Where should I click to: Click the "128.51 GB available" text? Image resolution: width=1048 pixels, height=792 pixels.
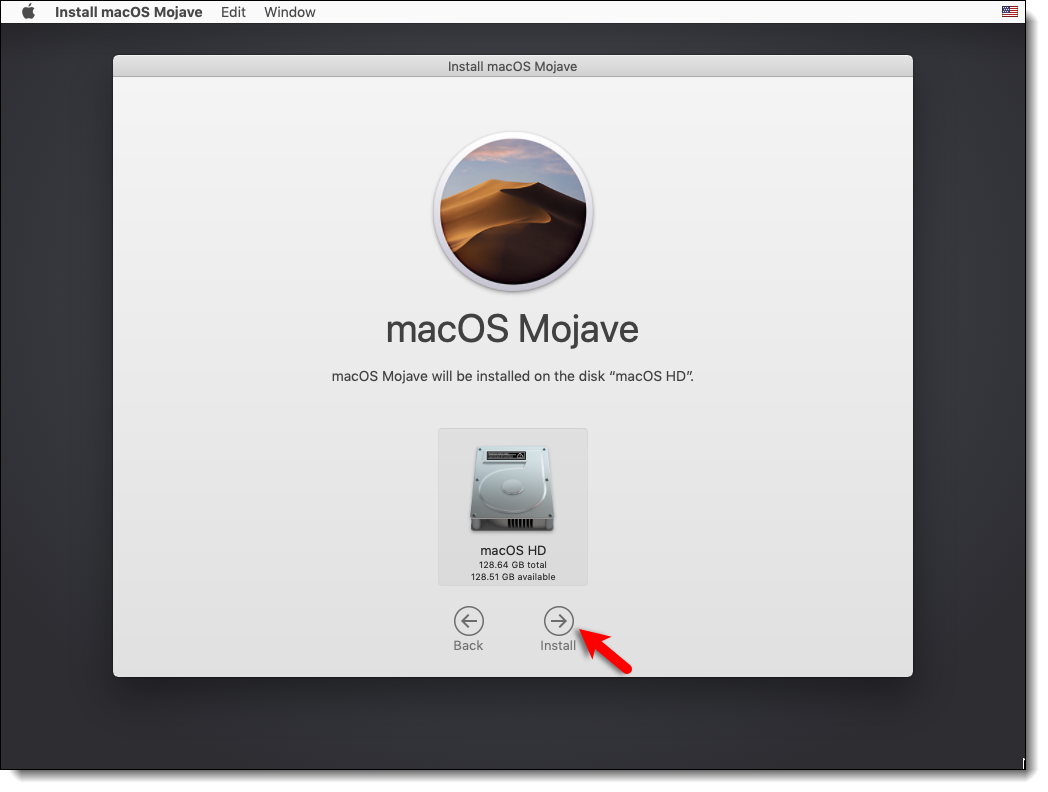pos(512,577)
